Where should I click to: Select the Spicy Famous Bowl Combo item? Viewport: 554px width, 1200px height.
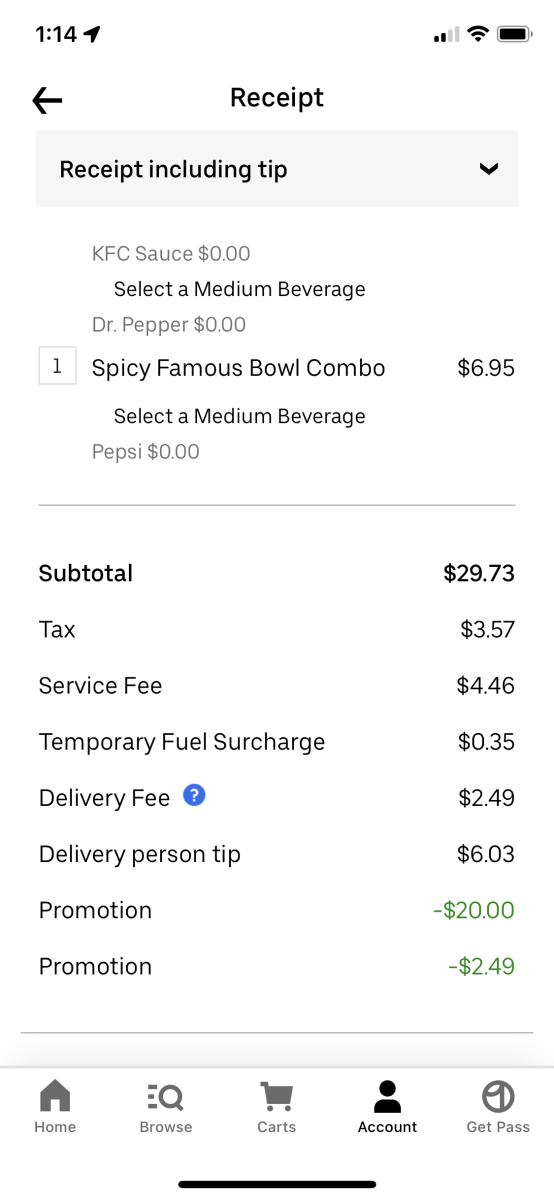pyautogui.click(x=238, y=368)
